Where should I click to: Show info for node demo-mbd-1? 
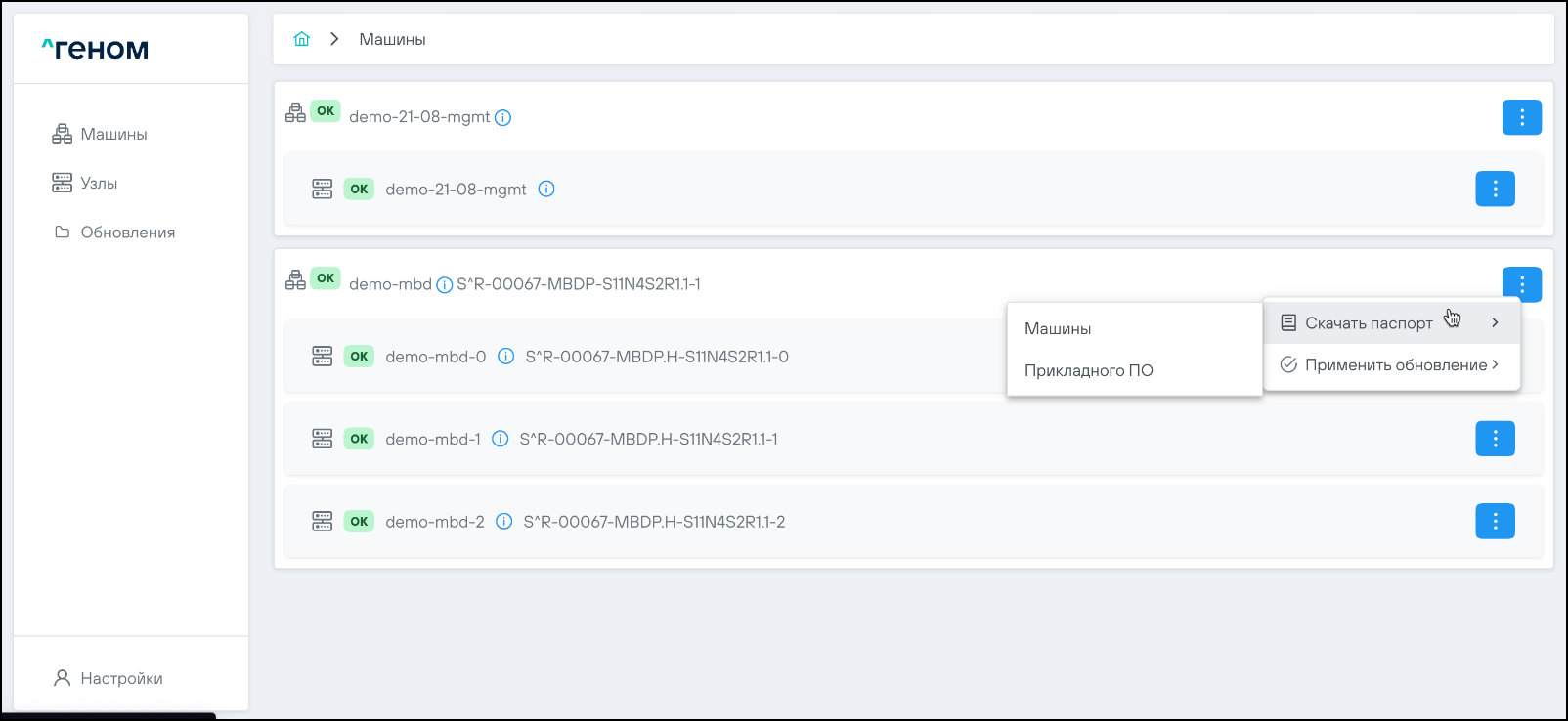(500, 440)
